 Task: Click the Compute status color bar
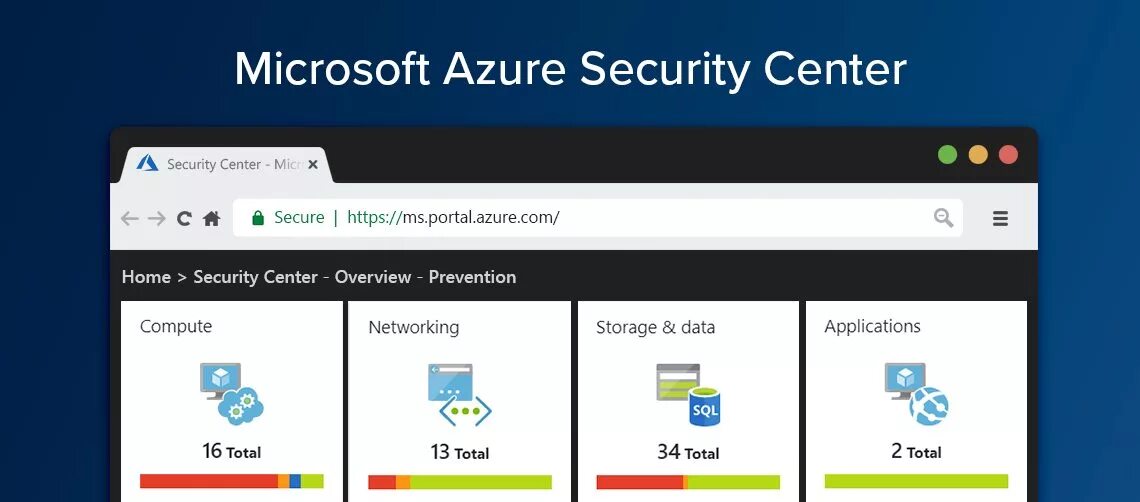point(231,481)
